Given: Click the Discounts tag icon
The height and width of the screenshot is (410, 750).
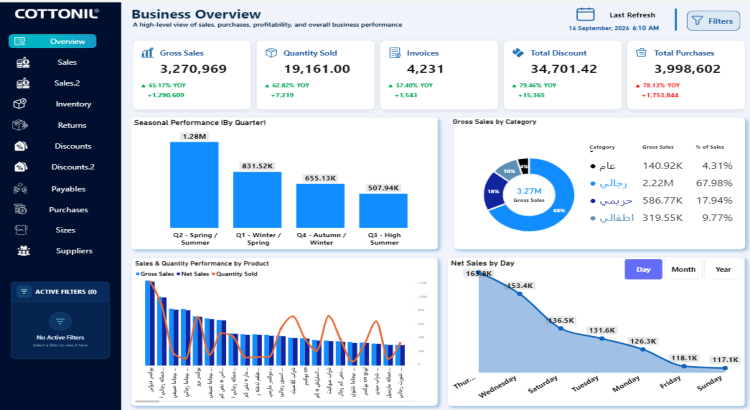Looking at the screenshot, I should click(x=21, y=146).
